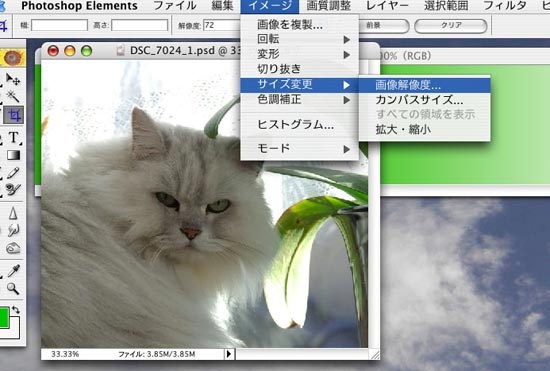Click document icon in DSC_7024_1.psd title bar

(120, 51)
